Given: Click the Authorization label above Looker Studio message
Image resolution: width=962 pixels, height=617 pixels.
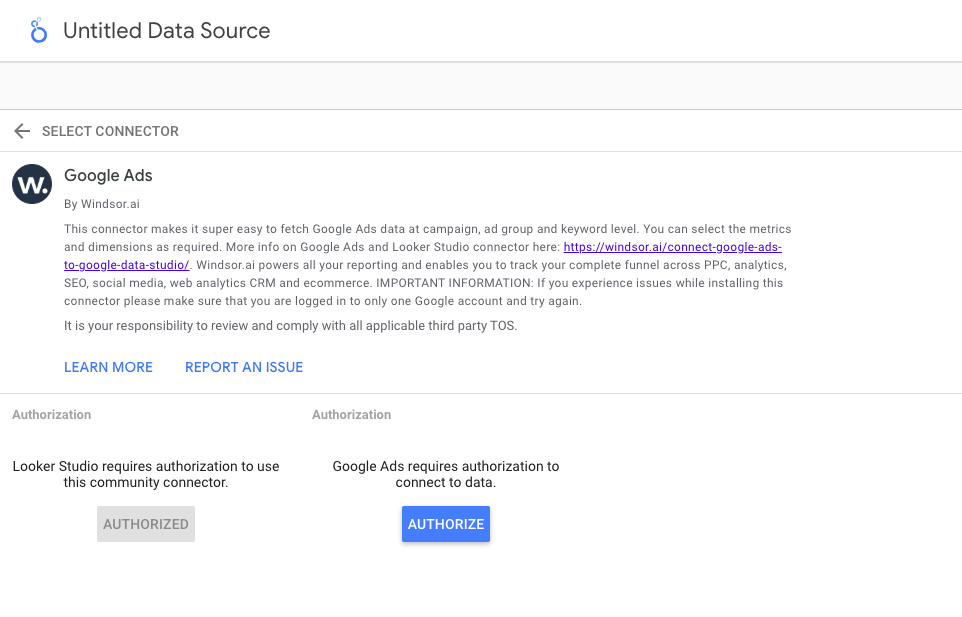Looking at the screenshot, I should pos(52,415).
